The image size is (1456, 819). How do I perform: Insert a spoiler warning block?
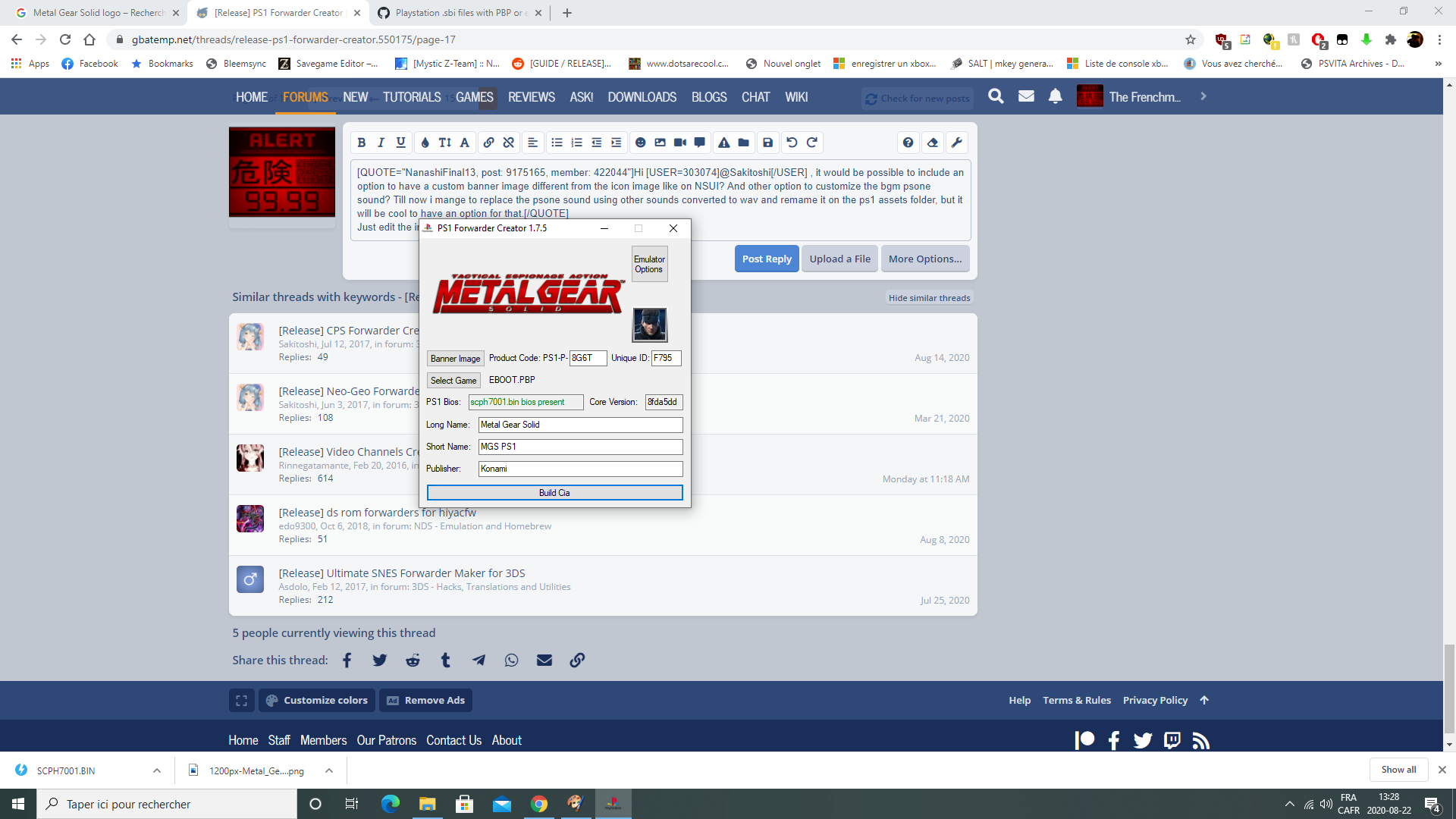(x=724, y=143)
